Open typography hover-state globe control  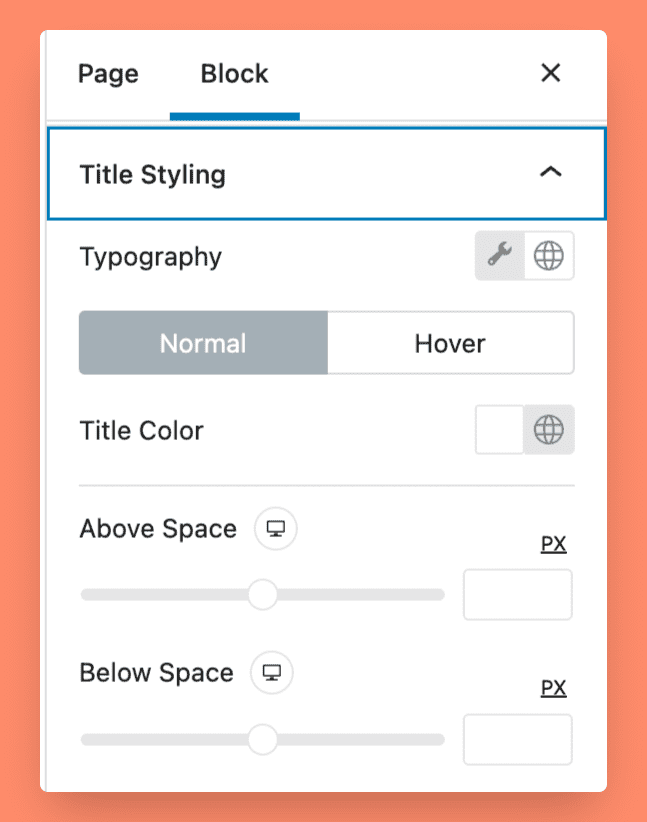tap(548, 256)
